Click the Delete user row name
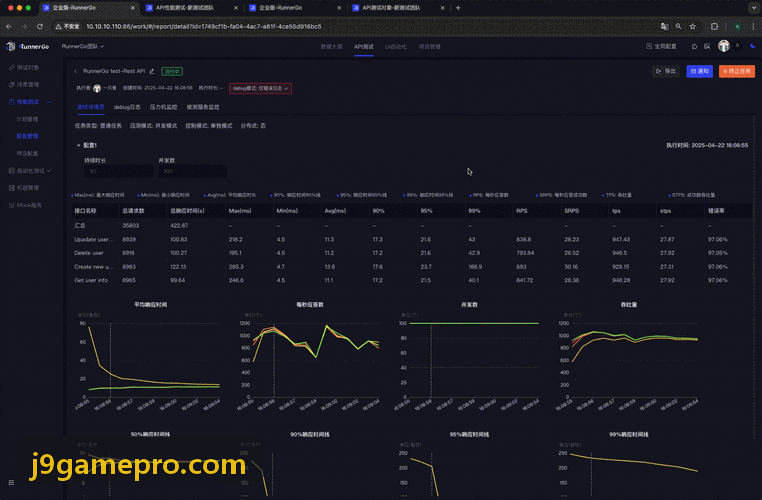The image size is (762, 500). pyautogui.click(x=89, y=253)
